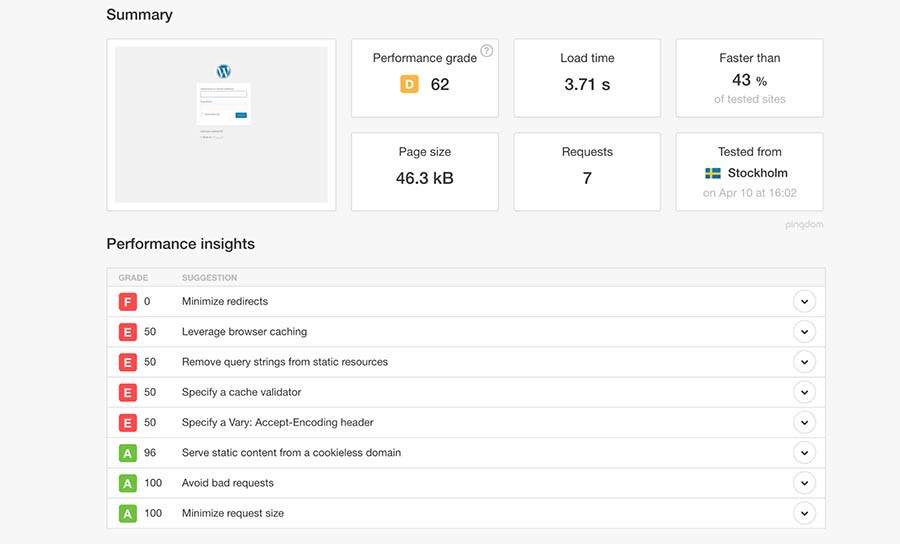Click the Performance grade help question mark icon
Image resolution: width=900 pixels, height=544 pixels.
click(486, 51)
